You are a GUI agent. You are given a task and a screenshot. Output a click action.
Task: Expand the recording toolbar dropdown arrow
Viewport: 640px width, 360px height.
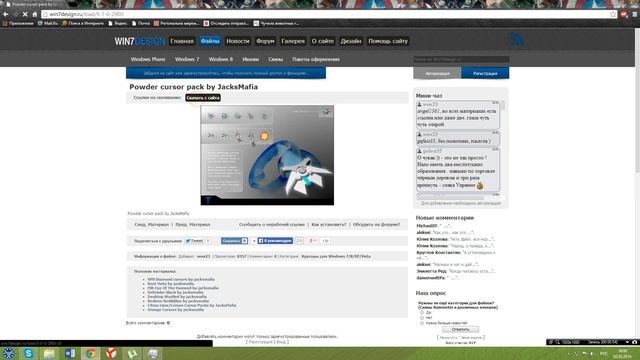click(627, 342)
